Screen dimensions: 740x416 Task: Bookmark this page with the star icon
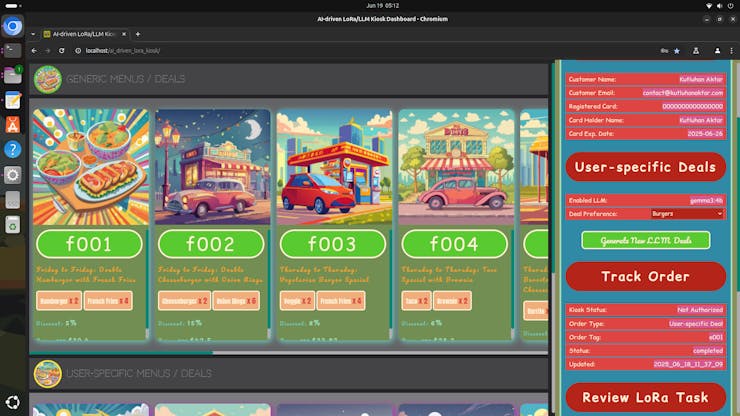(677, 51)
